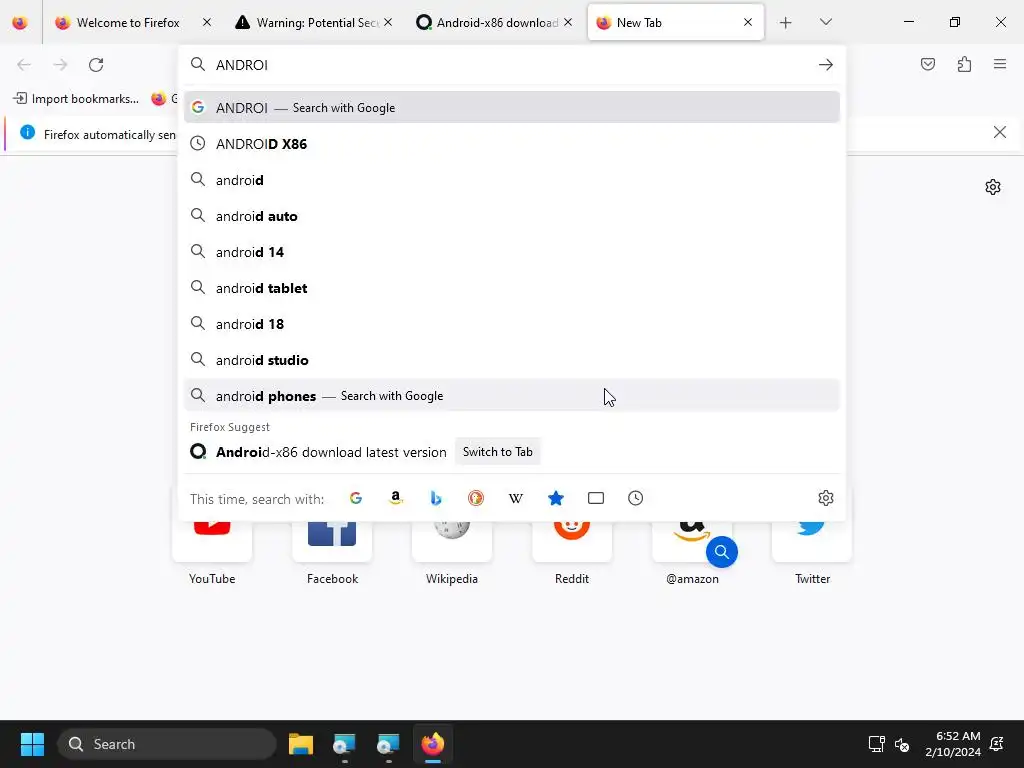1024x768 pixels.
Task: Open search settings gear in dropdown
Action: pos(825,498)
